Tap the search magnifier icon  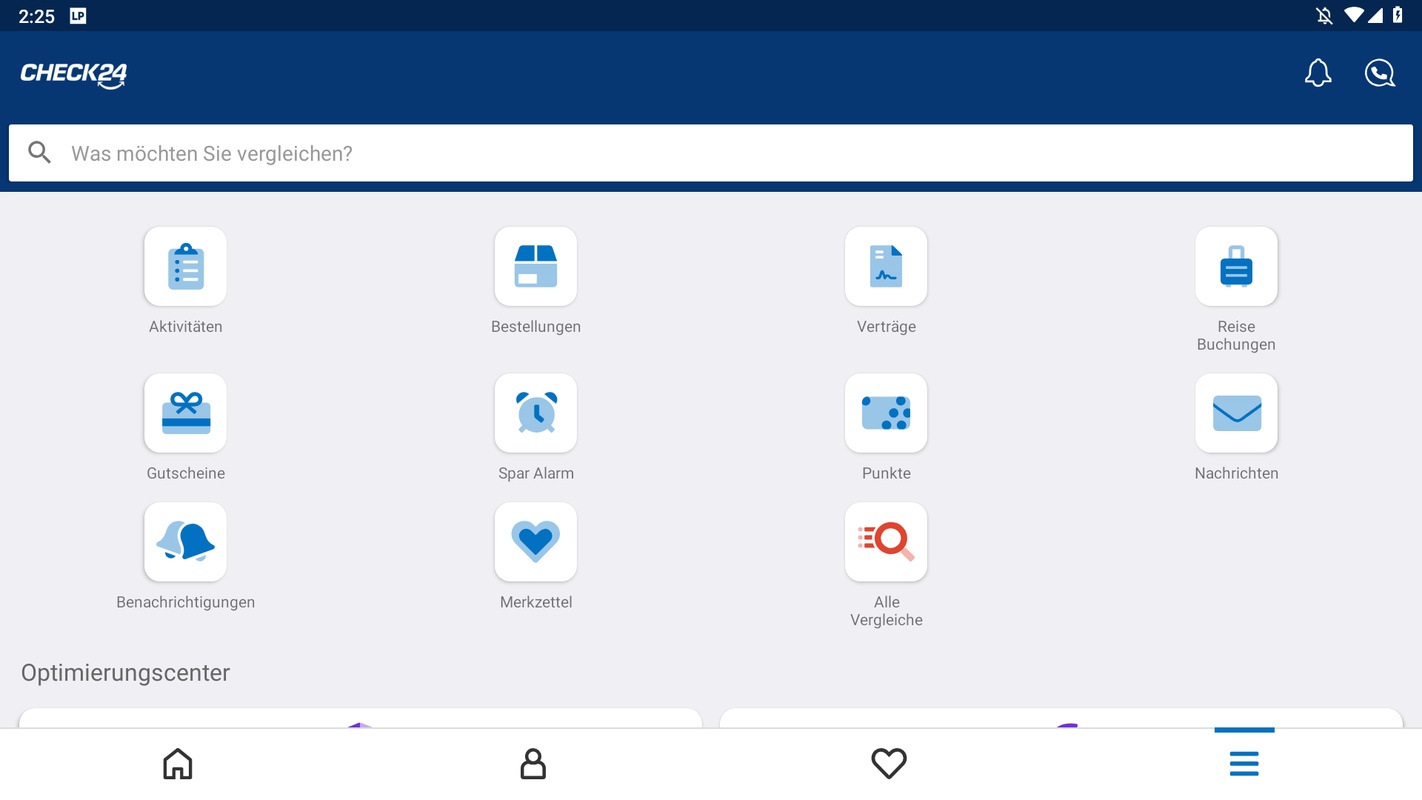[x=39, y=152]
